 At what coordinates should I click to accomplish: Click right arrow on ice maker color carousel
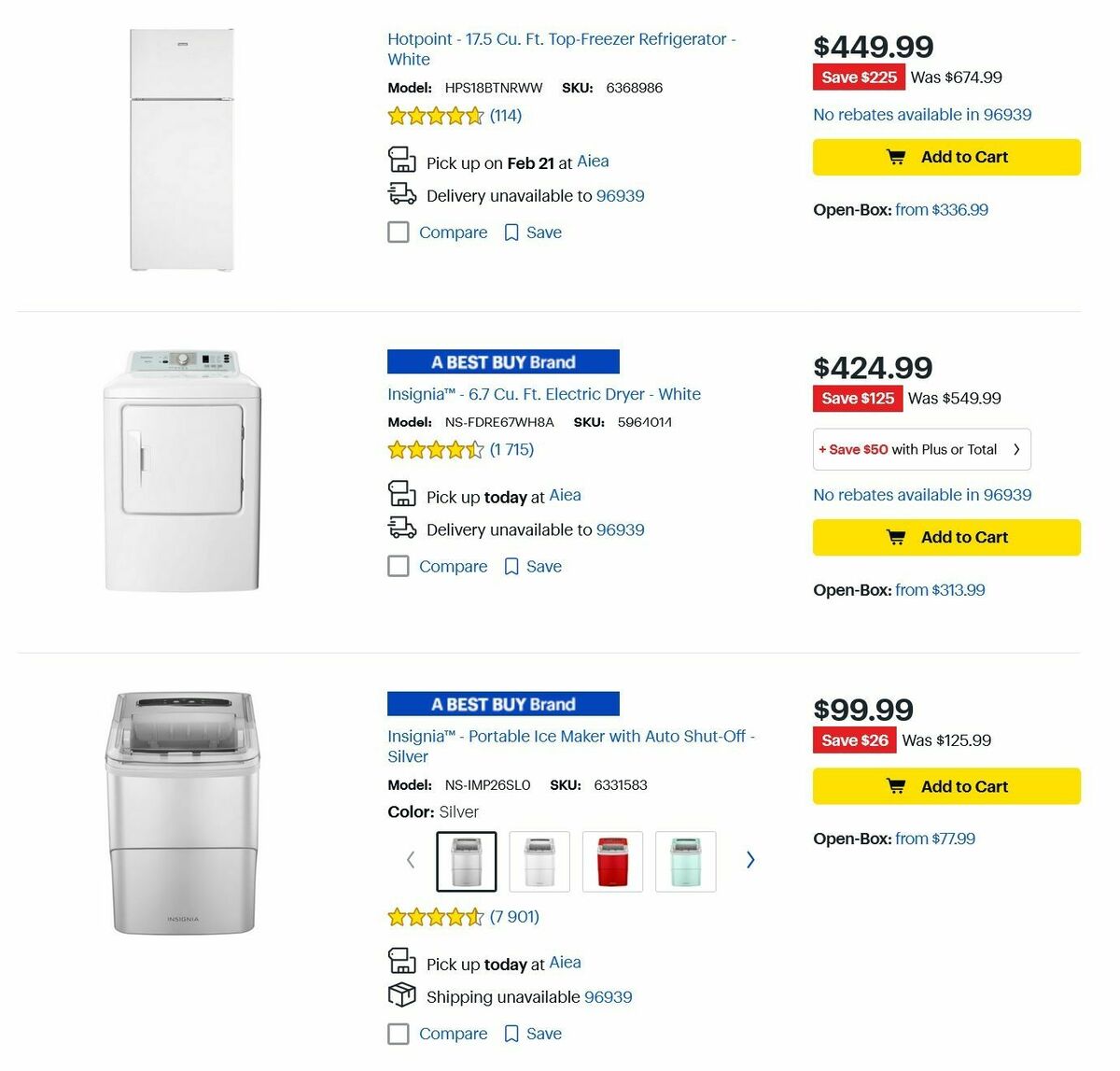750,859
